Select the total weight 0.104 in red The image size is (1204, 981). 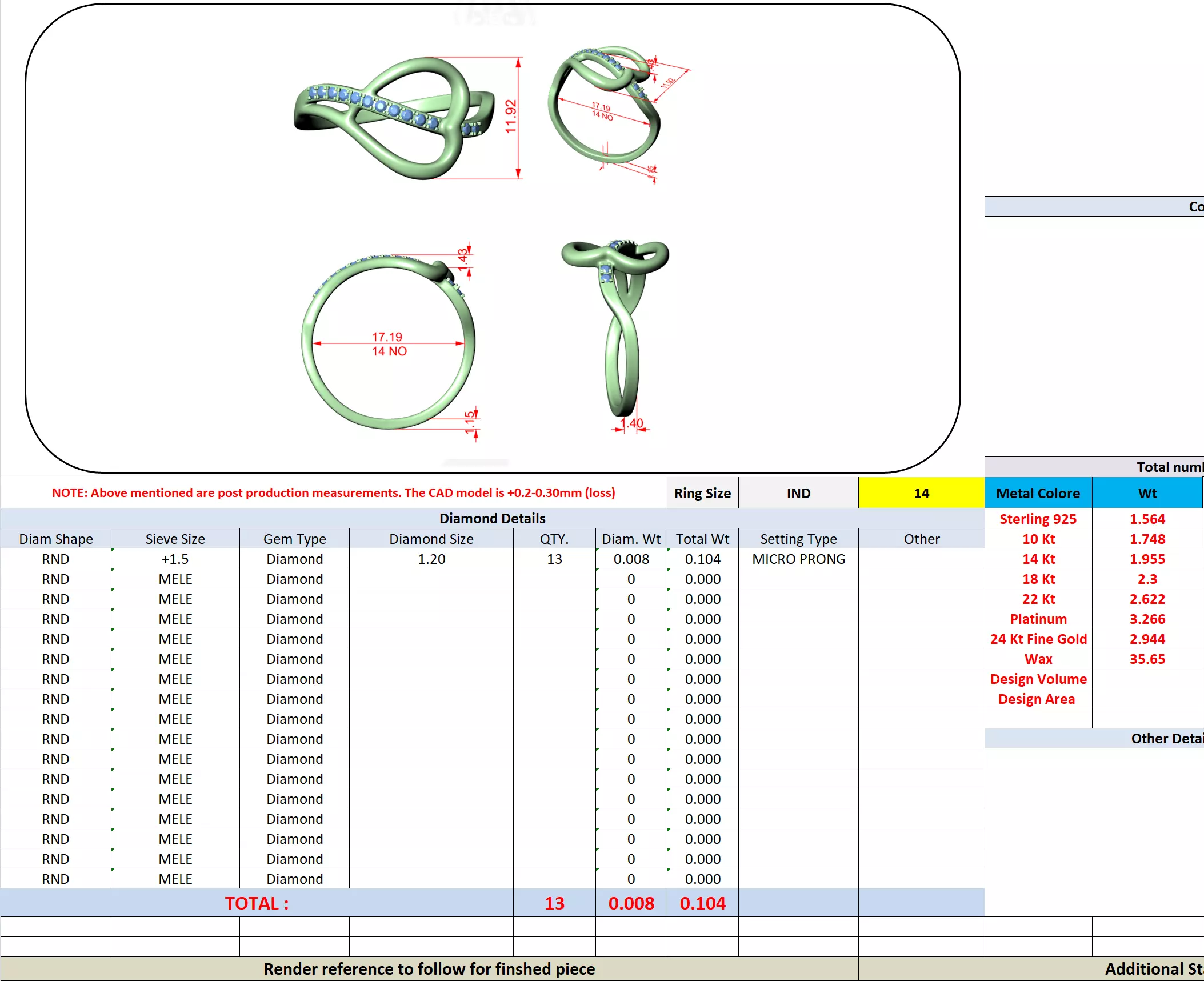[x=702, y=903]
